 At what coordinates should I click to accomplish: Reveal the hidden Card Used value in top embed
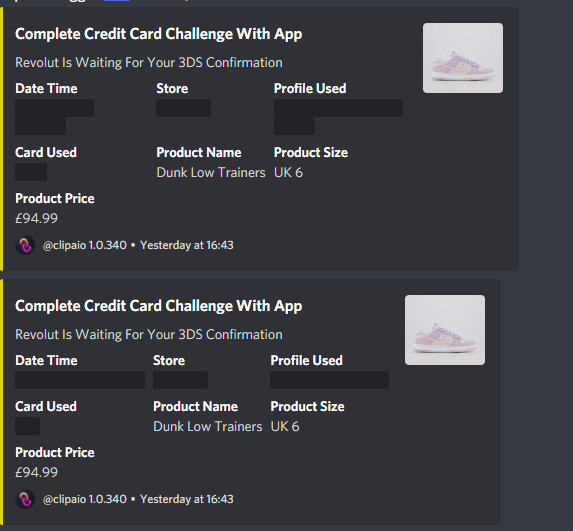[31, 172]
